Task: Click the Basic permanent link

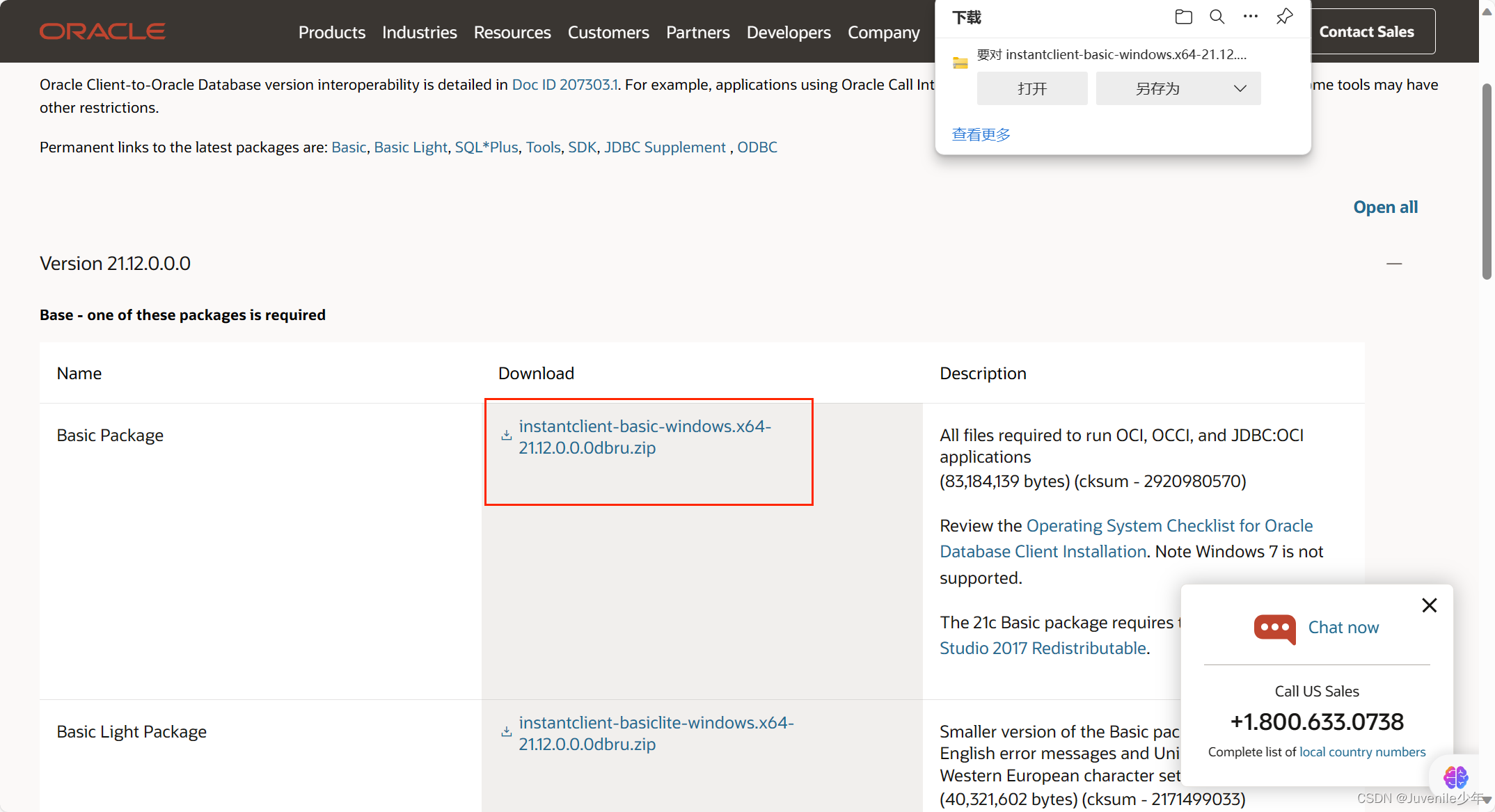Action: pos(349,147)
